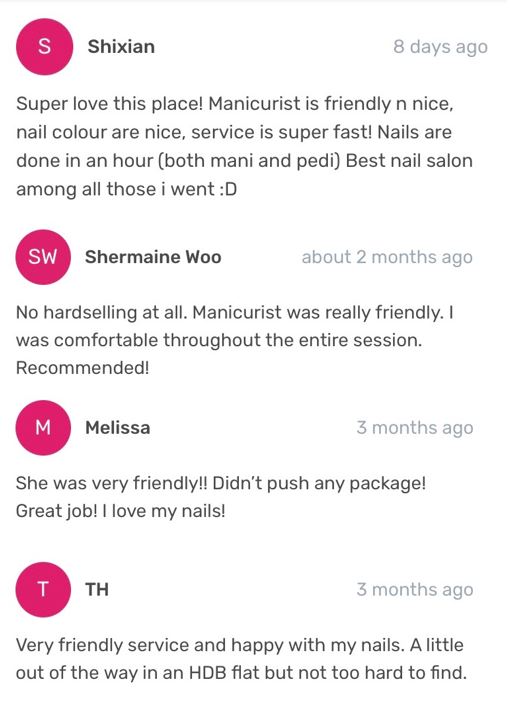This screenshot has width=510, height=716.
Task: Select Melissa's '3 months ago' timestamp
Action: pyautogui.click(x=415, y=428)
